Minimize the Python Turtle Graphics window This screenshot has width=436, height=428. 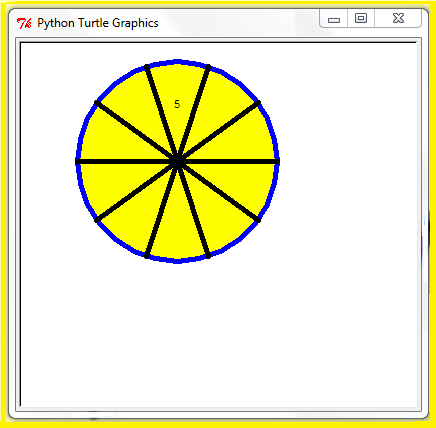[334, 19]
